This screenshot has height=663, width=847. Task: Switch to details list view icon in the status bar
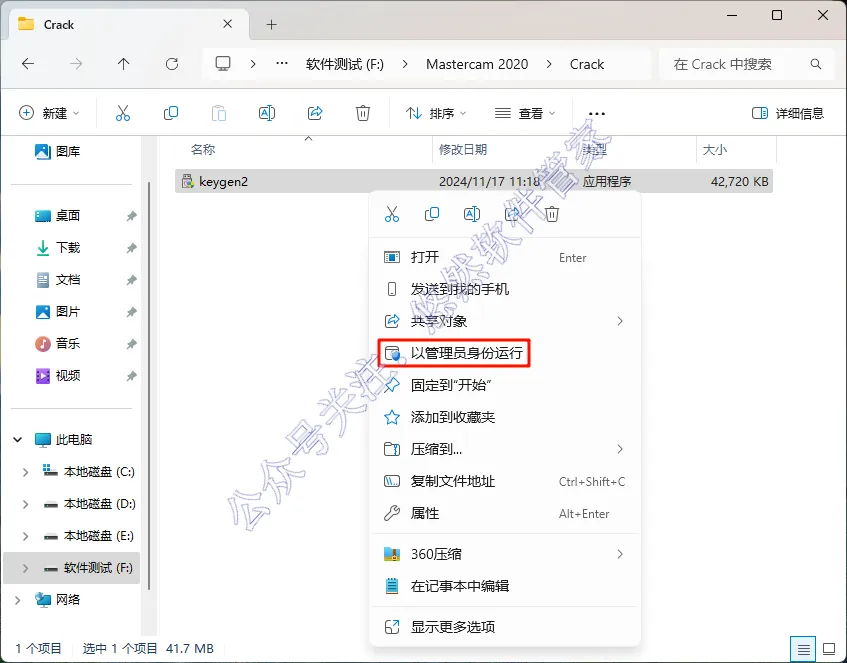tap(803, 648)
